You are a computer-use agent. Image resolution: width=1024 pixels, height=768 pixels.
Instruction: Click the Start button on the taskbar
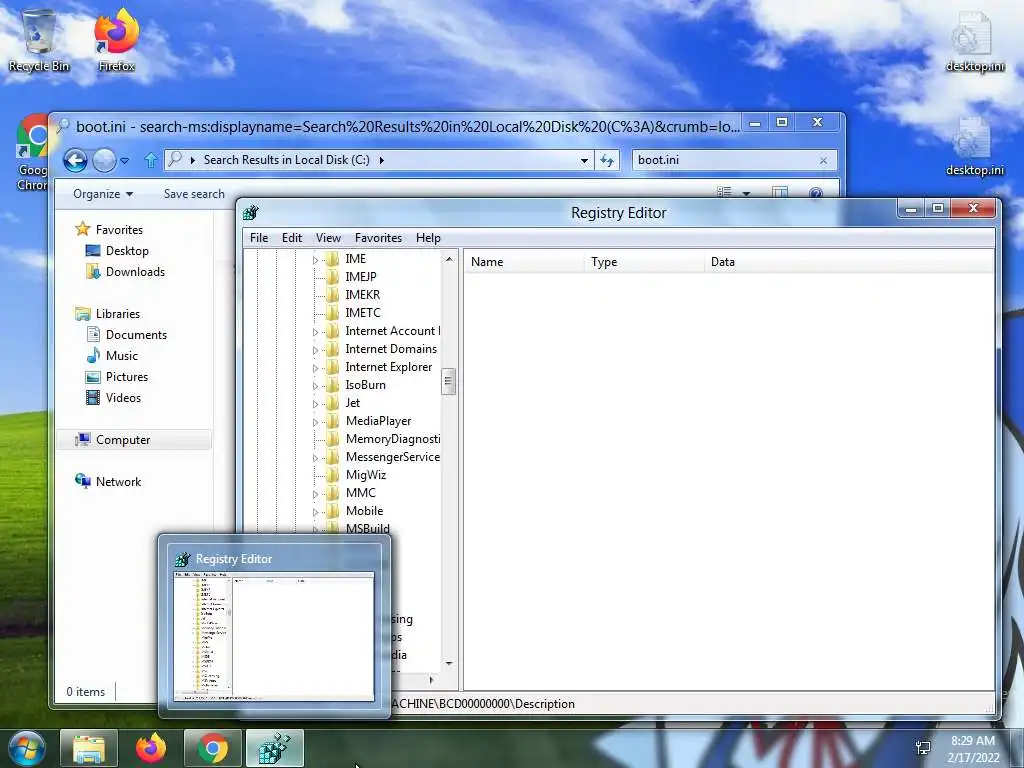[x=27, y=748]
